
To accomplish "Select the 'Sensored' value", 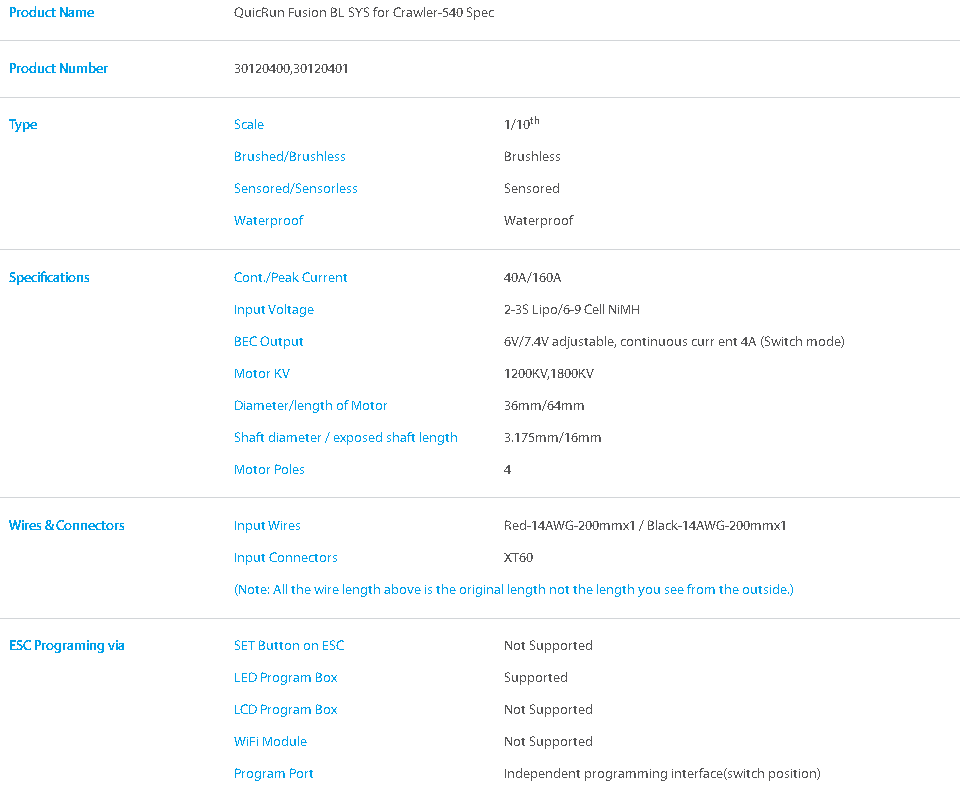I will click(x=531, y=189).
